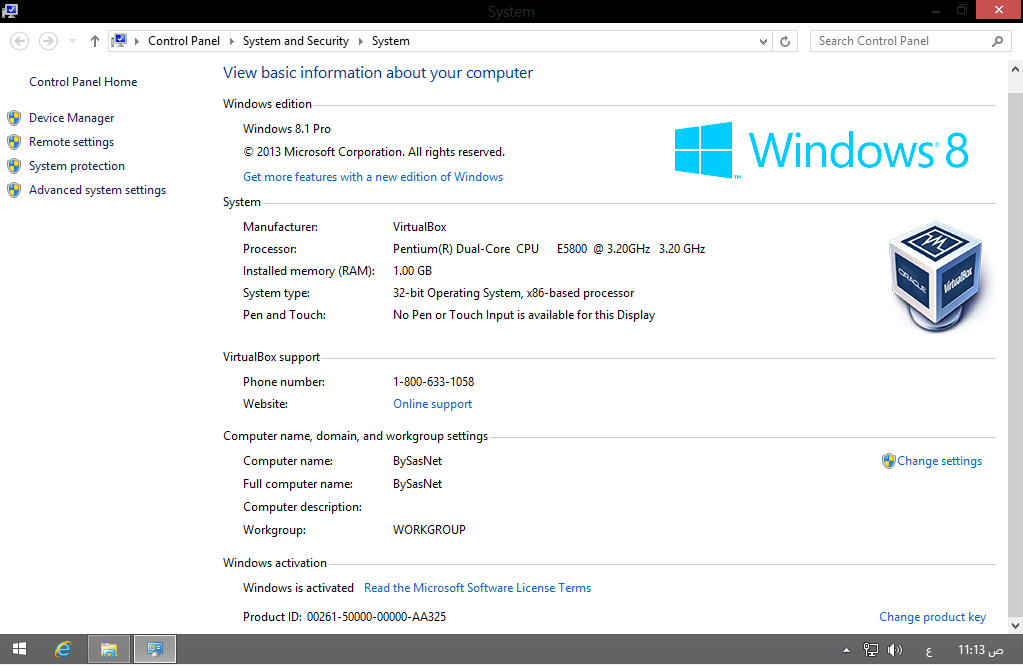Select the Windows 8.1 Pro text
Viewport: 1023px width, 665px height.
pyautogui.click(x=287, y=129)
